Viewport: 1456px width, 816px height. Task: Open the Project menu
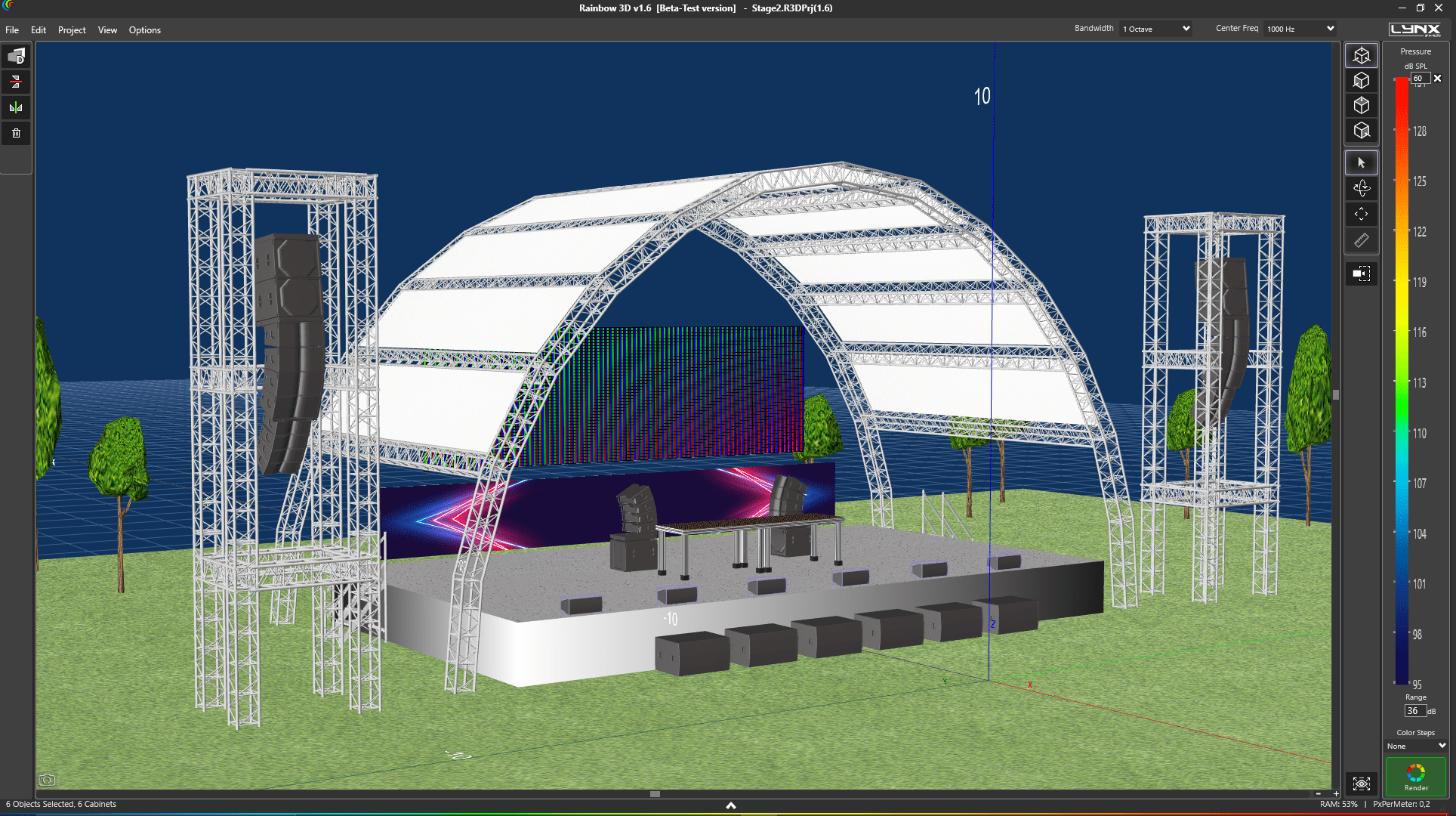coord(72,30)
